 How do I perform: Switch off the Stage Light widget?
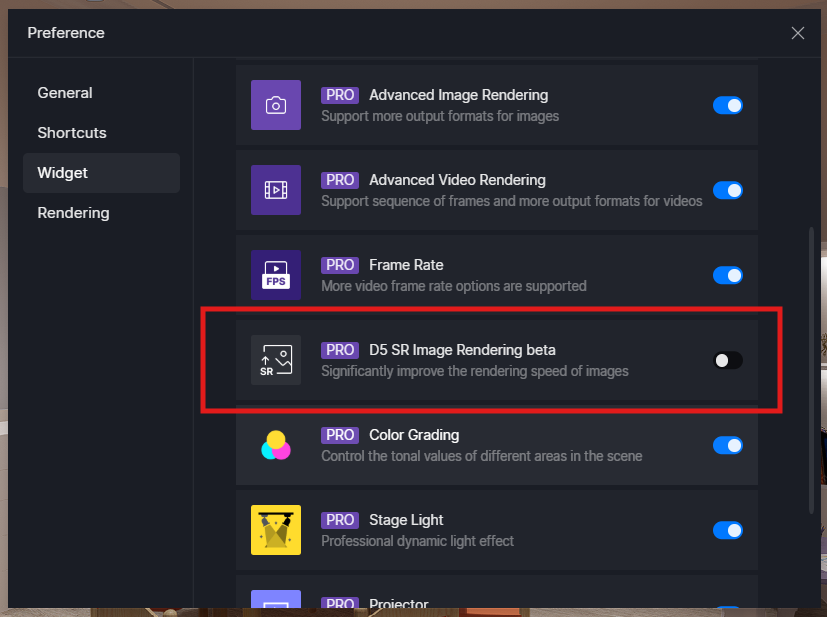[x=727, y=530]
